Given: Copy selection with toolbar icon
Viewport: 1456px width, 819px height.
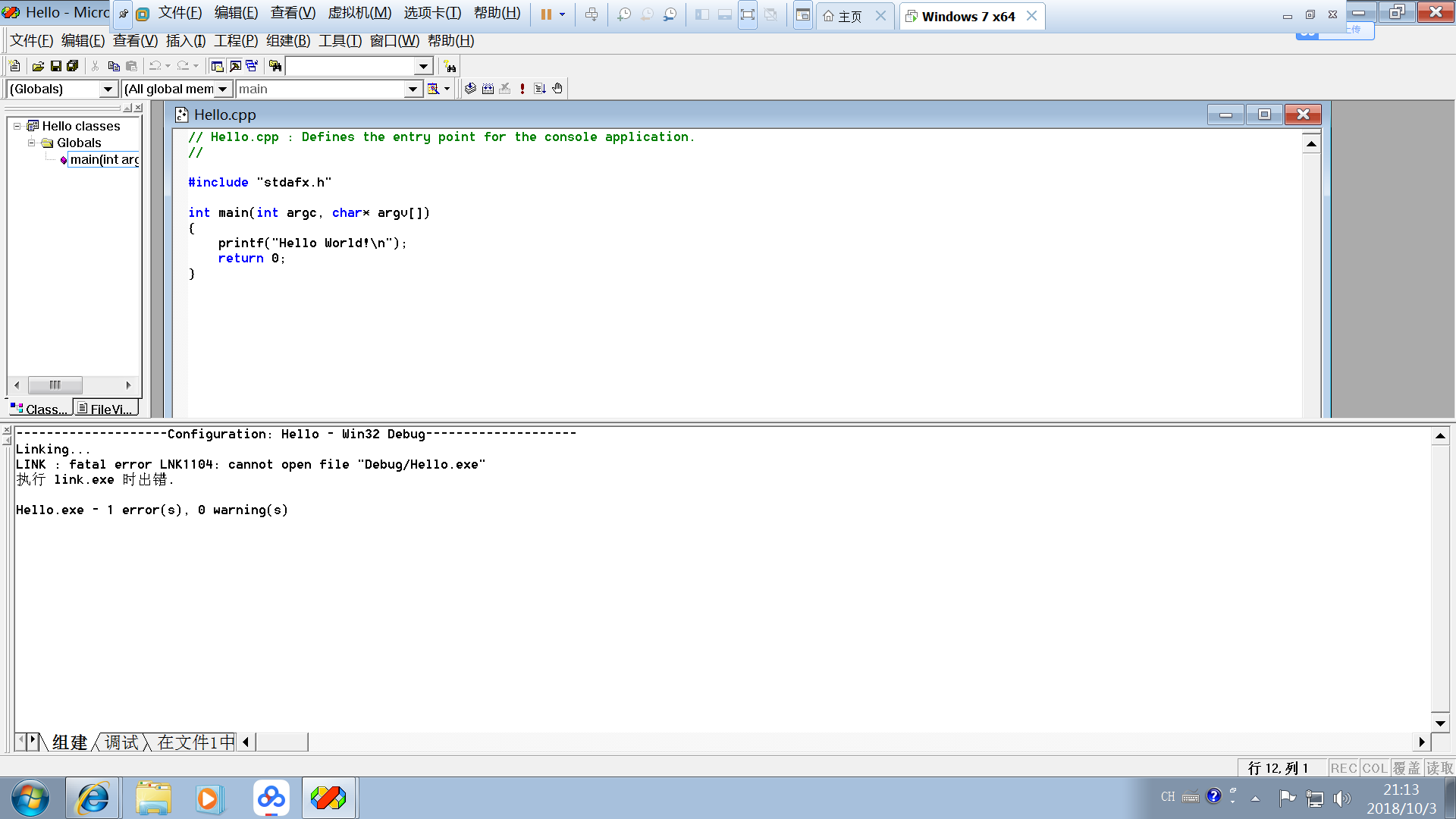Looking at the screenshot, I should coord(114,67).
